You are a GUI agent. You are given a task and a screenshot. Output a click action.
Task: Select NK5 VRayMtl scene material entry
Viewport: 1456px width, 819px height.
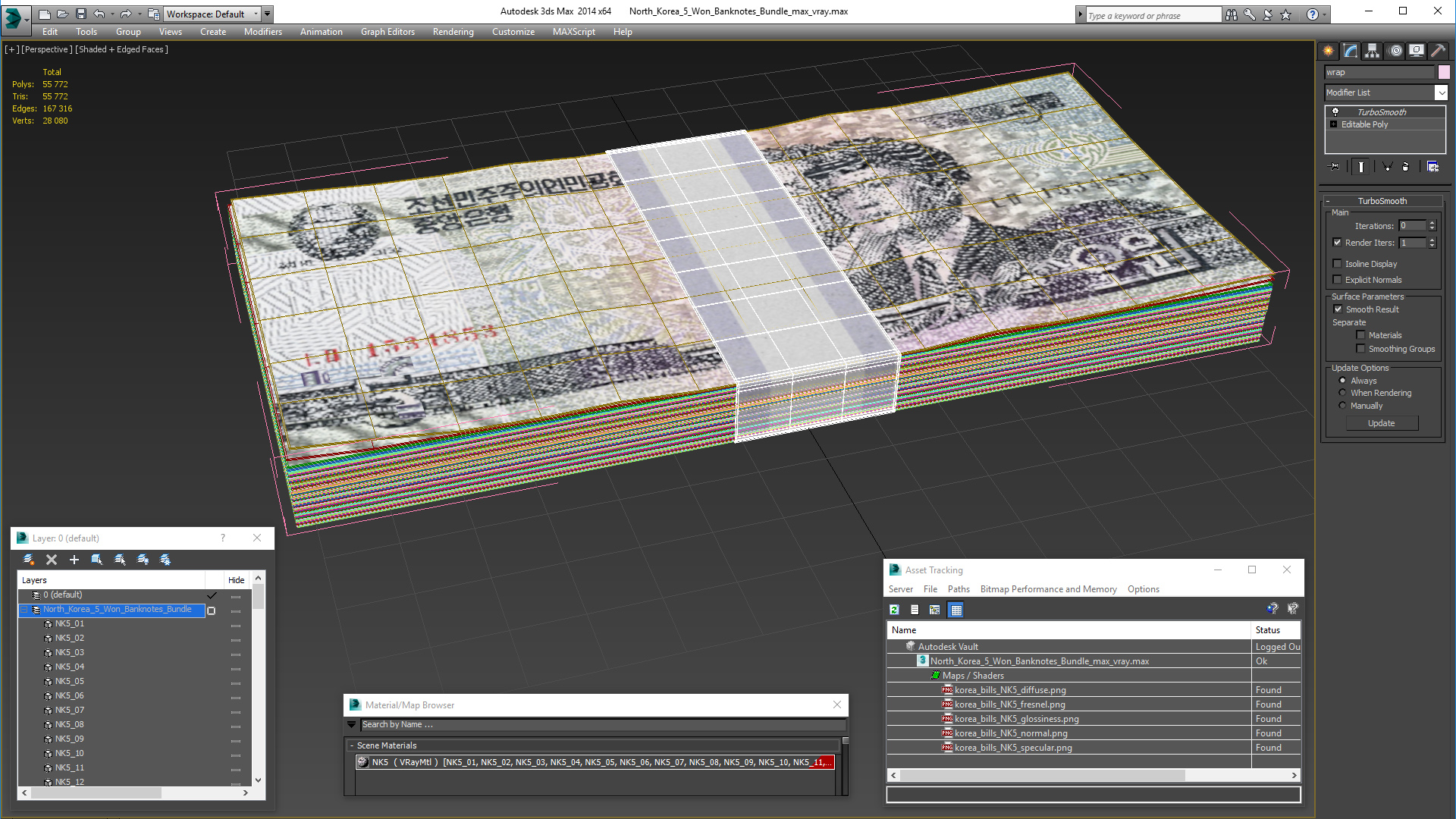[595, 762]
